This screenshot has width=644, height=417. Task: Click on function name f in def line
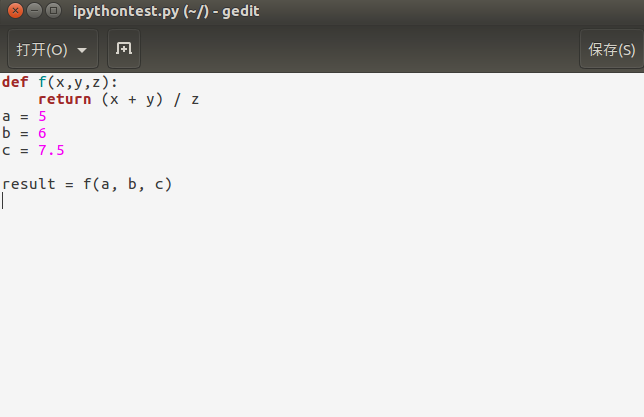42,82
